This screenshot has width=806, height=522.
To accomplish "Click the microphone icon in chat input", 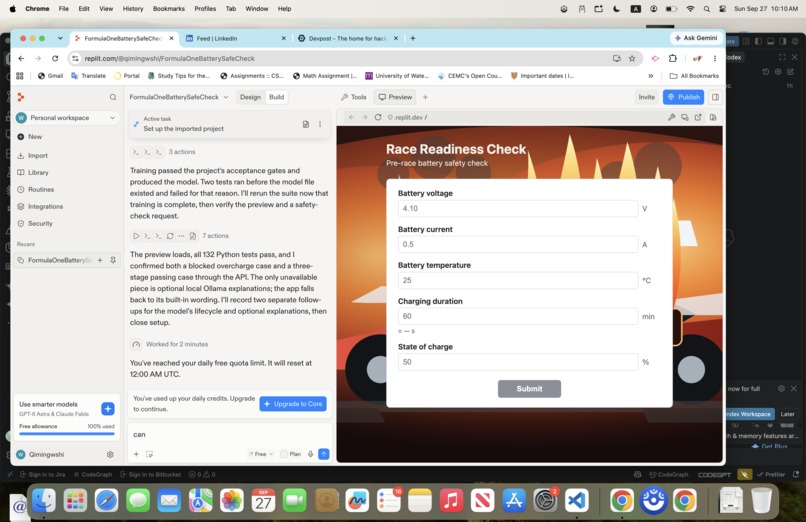I will (x=310, y=454).
